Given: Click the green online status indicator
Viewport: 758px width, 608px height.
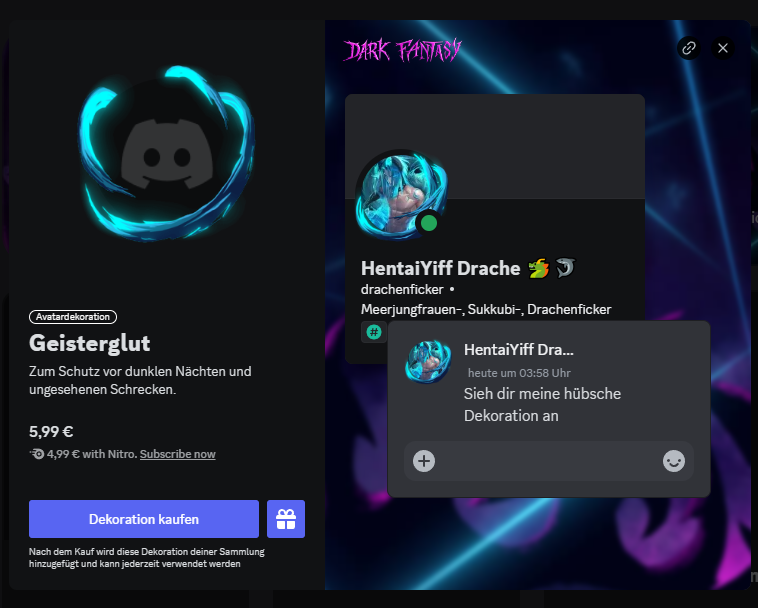Looking at the screenshot, I should coord(429,223).
